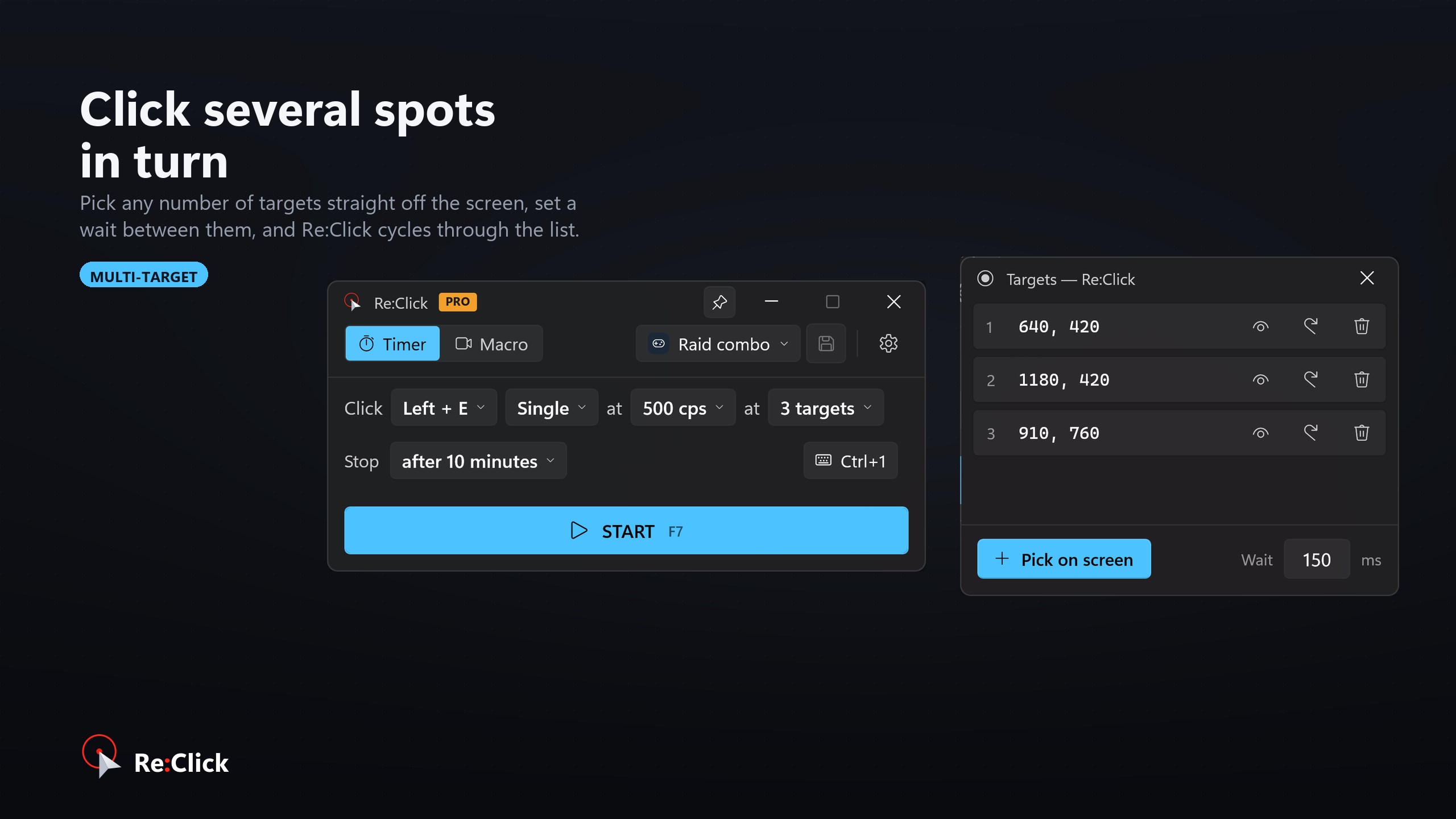The image size is (1456, 819).
Task: Re-pick position for target 640, 420
Action: click(1311, 326)
